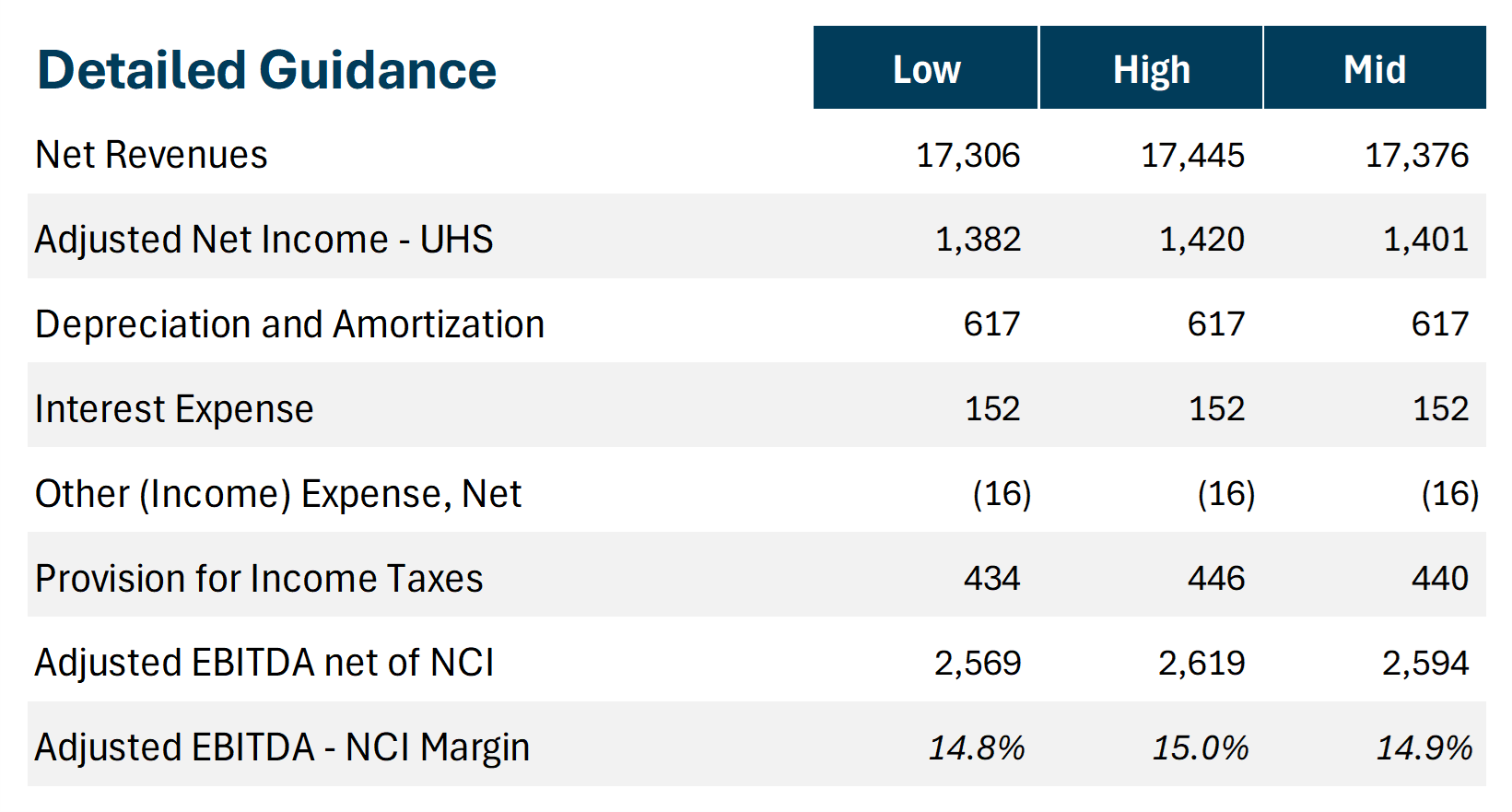Click the Net Revenues row label
The height and width of the screenshot is (812, 1512).
coord(151,155)
